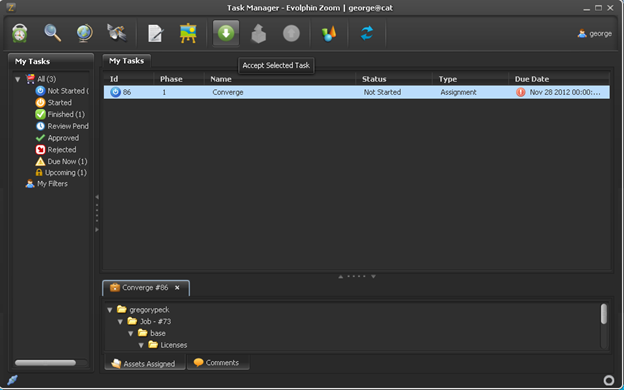Click the Assignment type cell
Screen dimensions: 624x390
[458, 92]
